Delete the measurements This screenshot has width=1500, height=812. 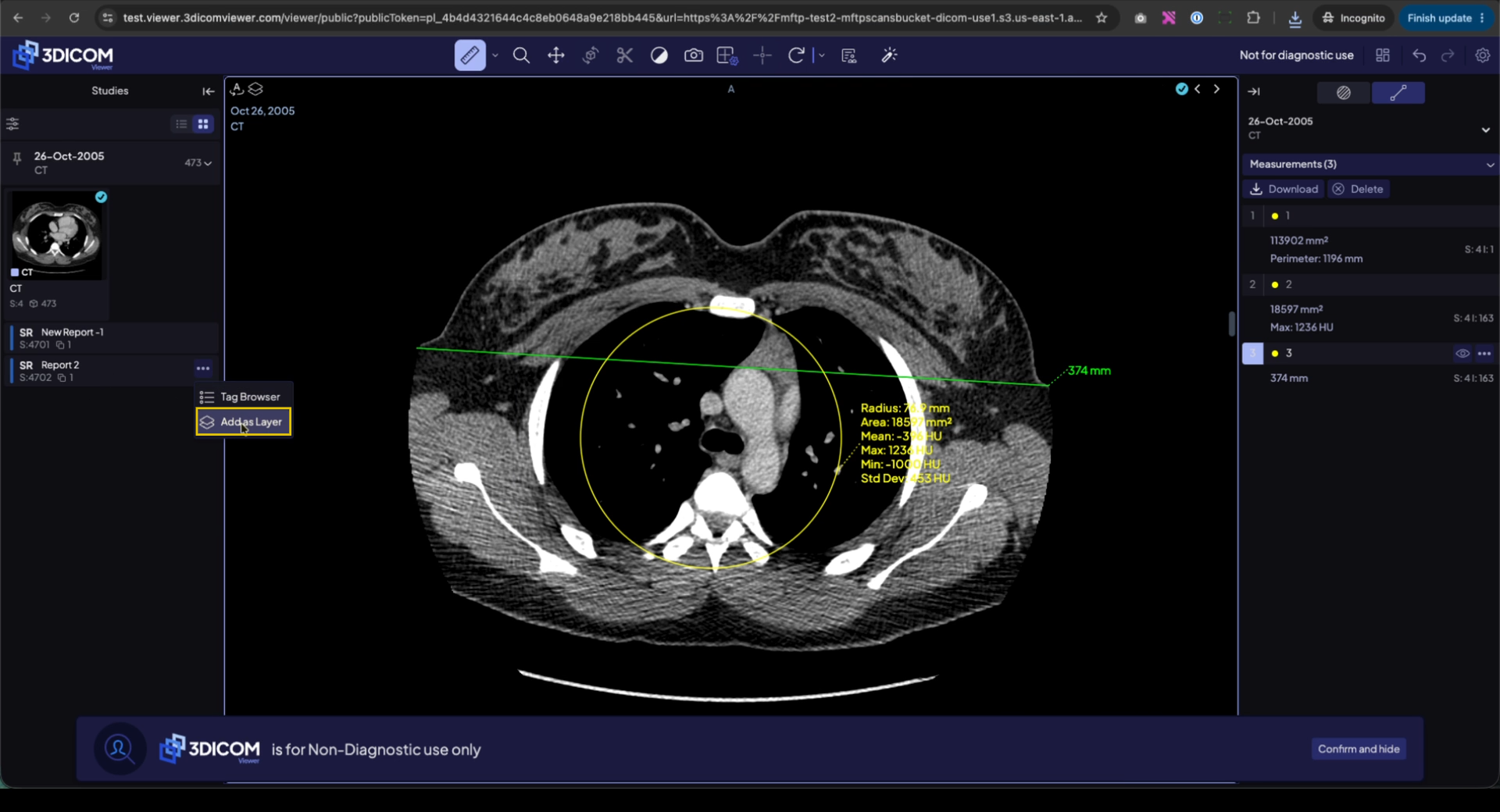1359,189
